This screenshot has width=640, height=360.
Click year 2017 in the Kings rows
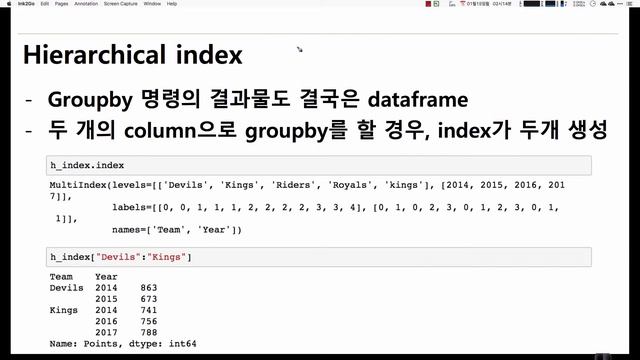(106, 332)
